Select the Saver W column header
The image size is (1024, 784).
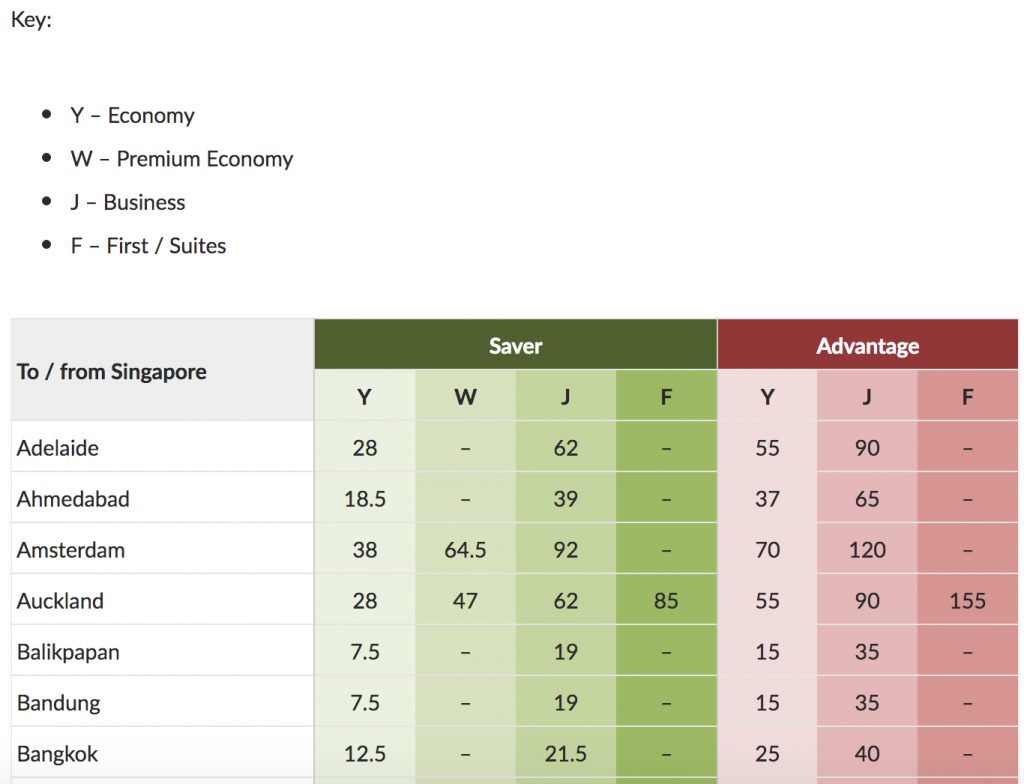[465, 397]
